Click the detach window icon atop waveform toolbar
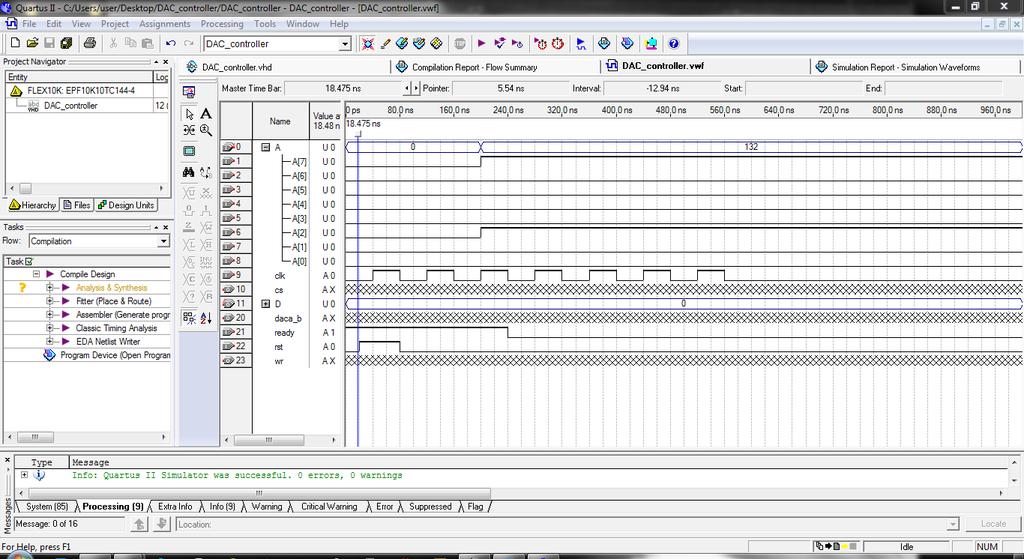This screenshot has width=1024, height=559. point(189,91)
